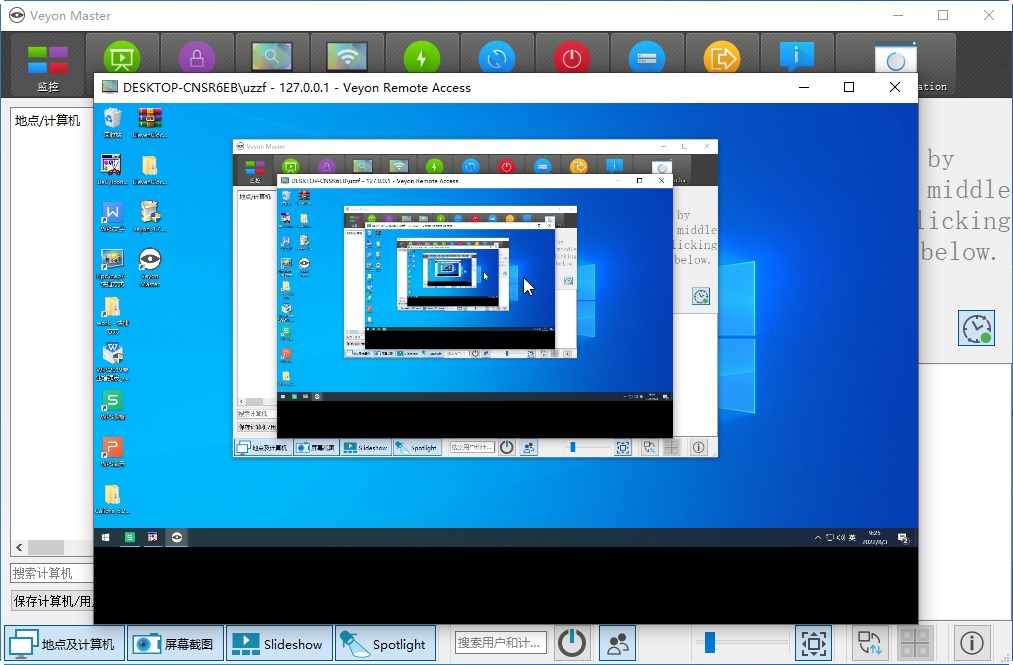Click the auto-adjust thumbnail size icon
The image size is (1013, 665).
coord(814,643)
